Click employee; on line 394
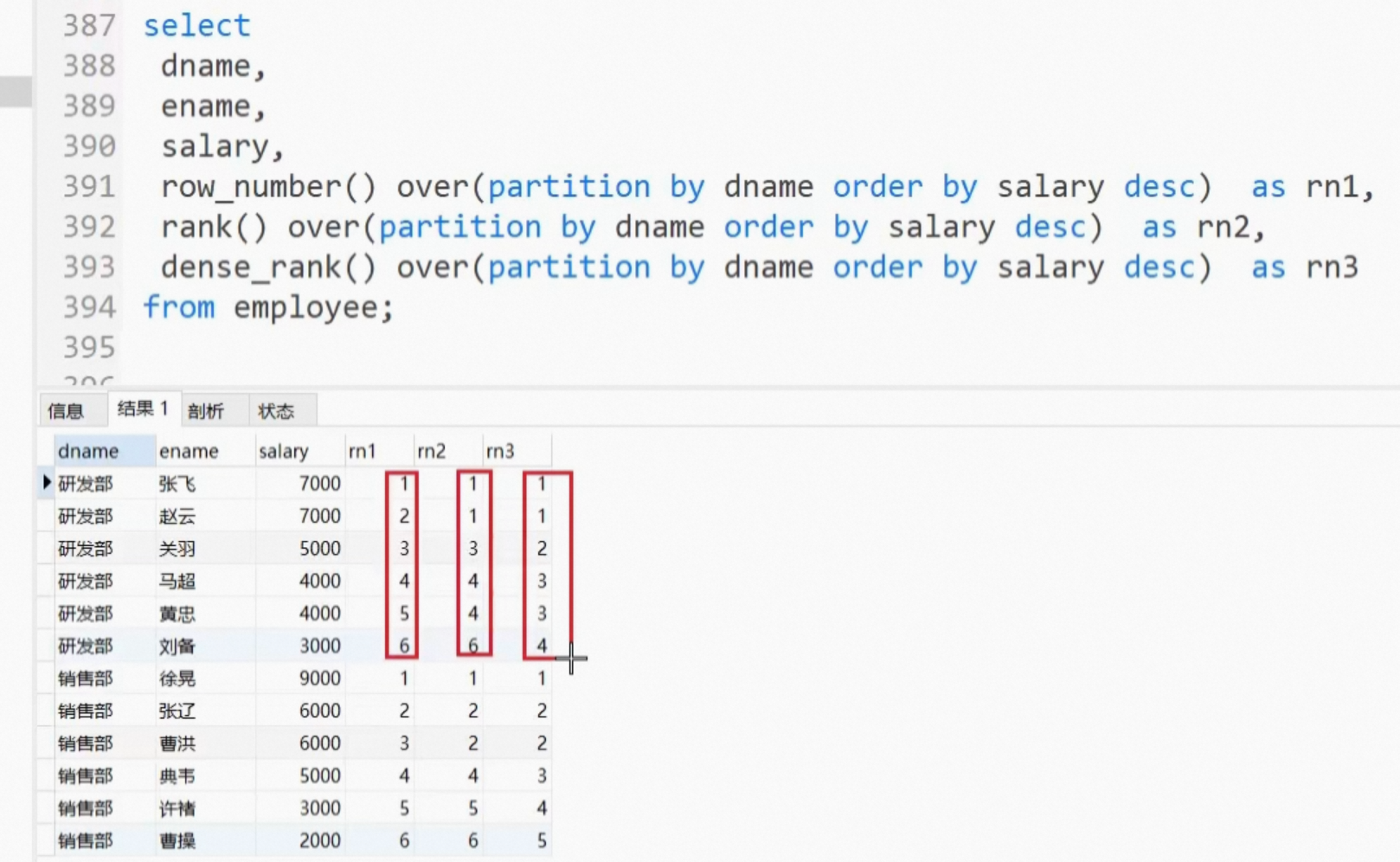 313,308
